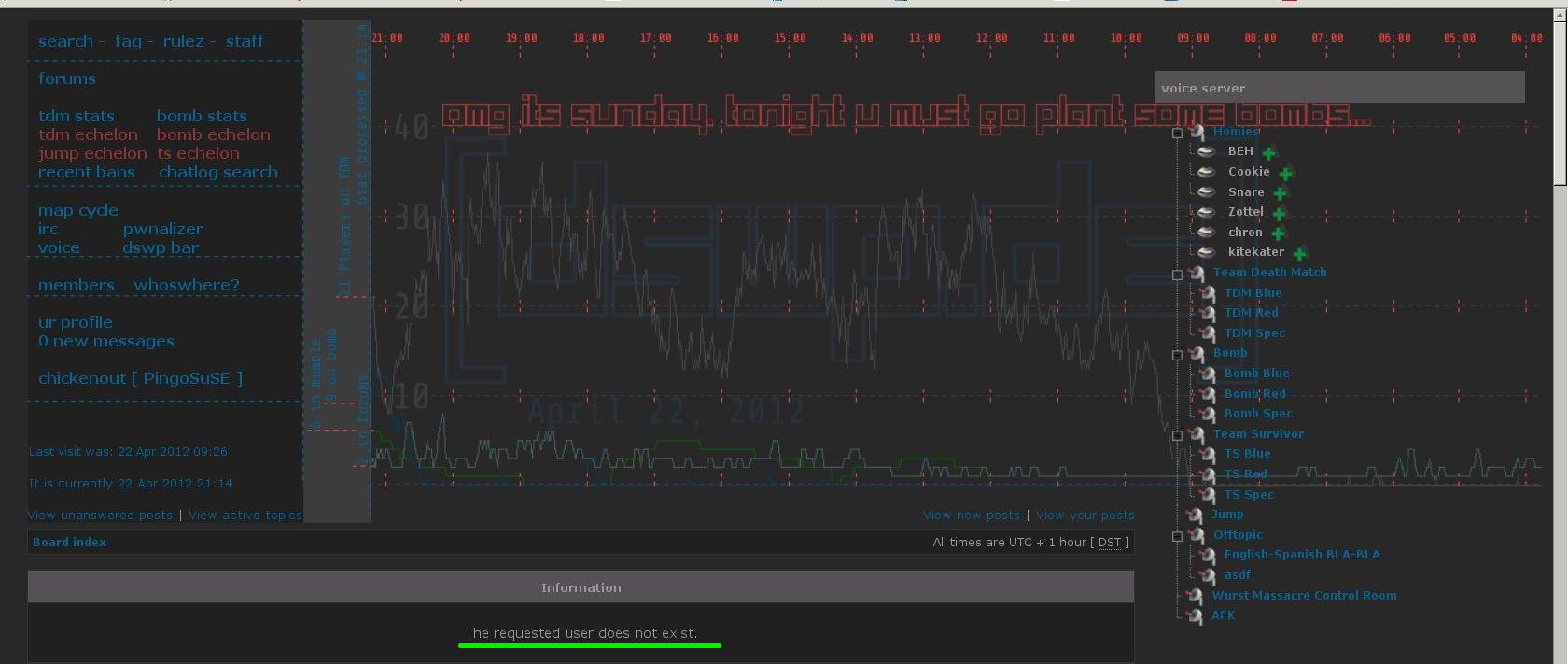Collapse the Homies channel tree
Viewport: 1568px width, 664px height.
click(x=1177, y=133)
